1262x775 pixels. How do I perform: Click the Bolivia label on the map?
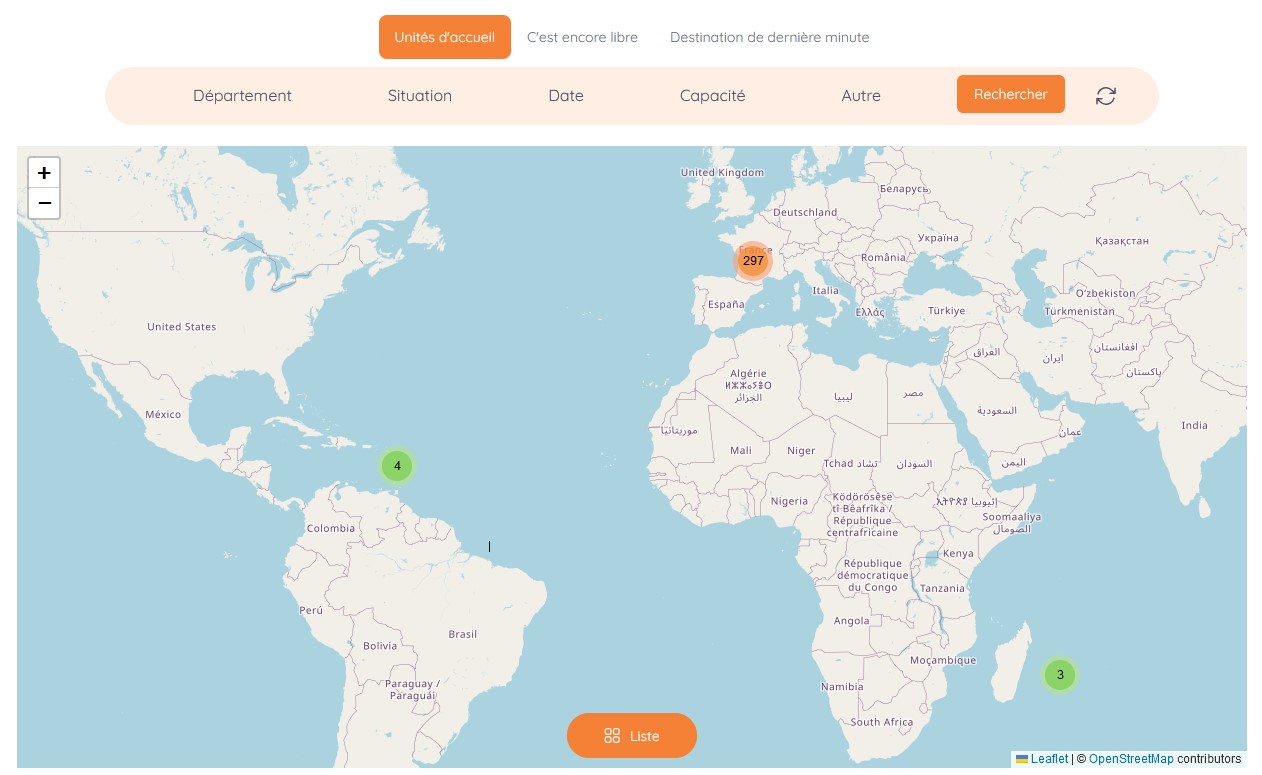[380, 646]
